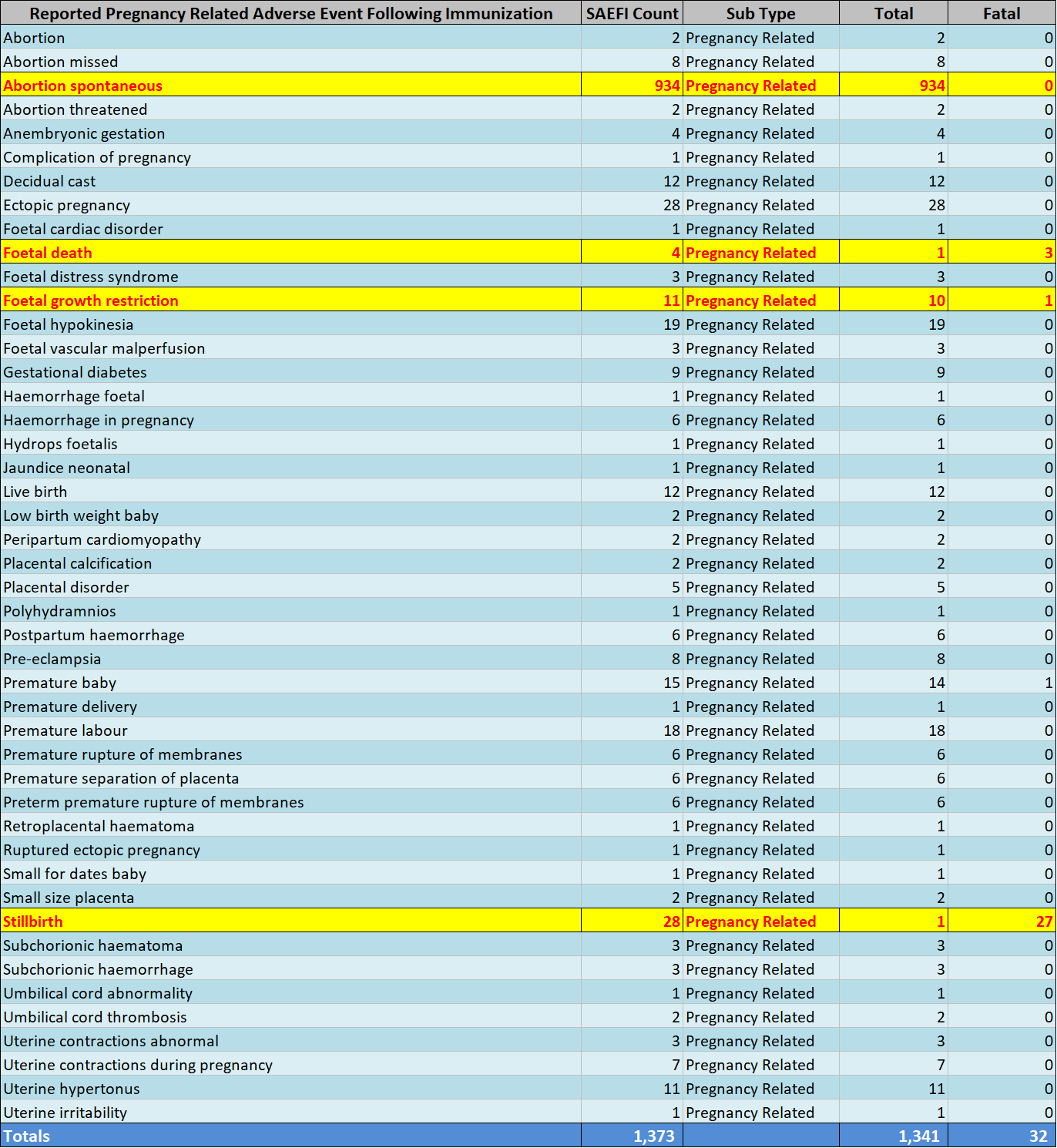Click the 'Sub Type' column header
Viewport: 1057px width, 1148px height.
pos(760,13)
